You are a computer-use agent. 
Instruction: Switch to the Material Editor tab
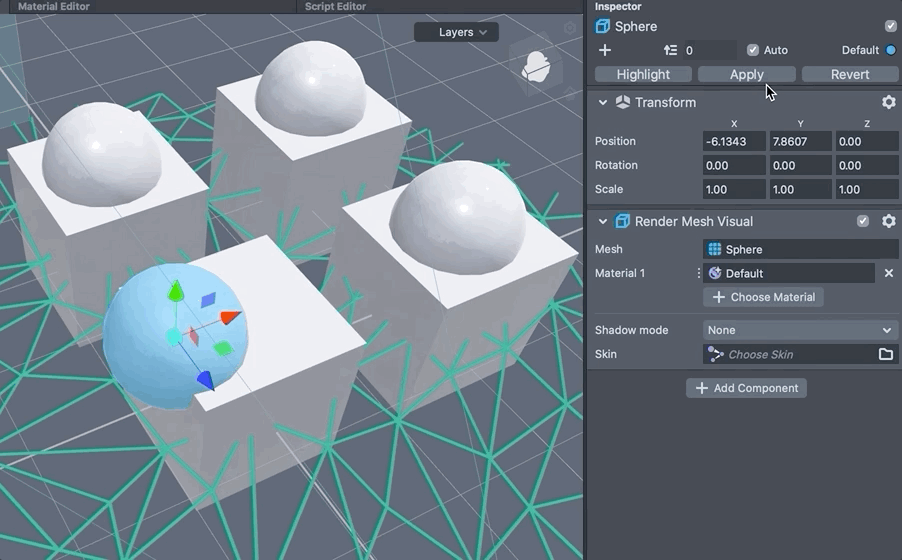(x=54, y=6)
